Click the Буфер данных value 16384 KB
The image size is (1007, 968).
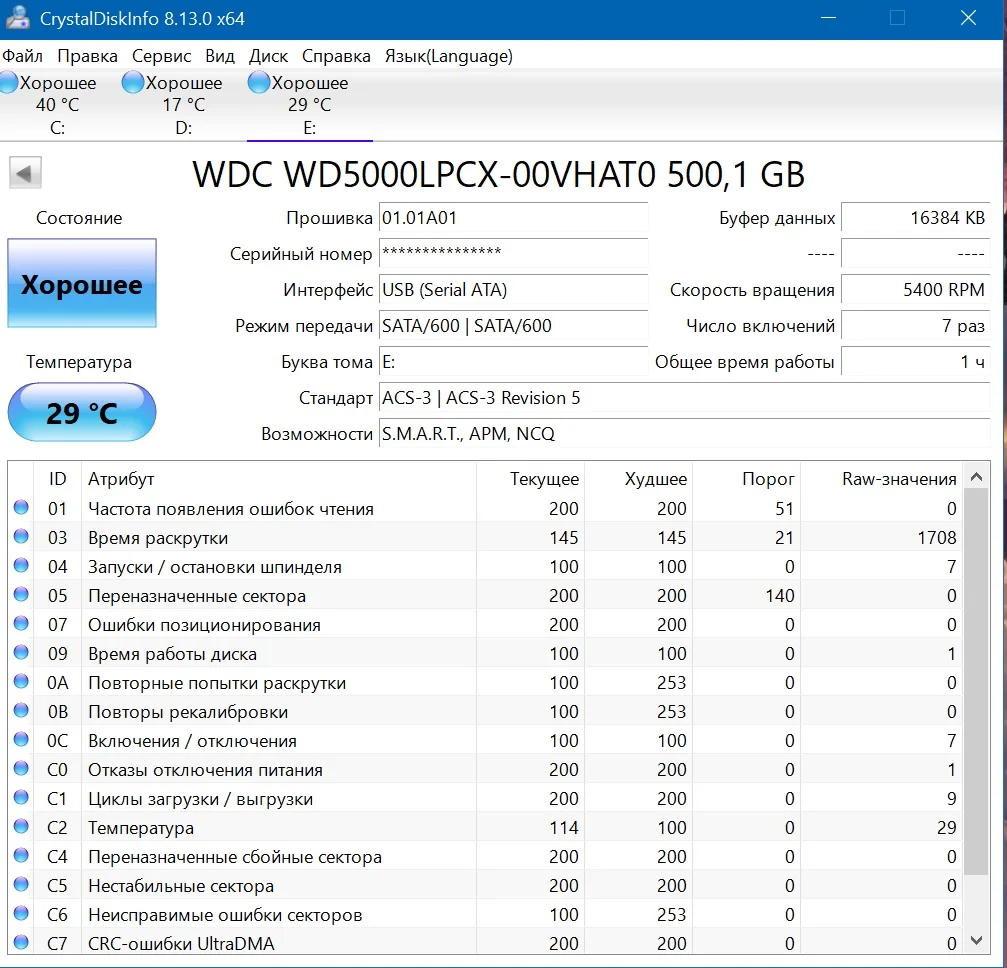coord(916,218)
